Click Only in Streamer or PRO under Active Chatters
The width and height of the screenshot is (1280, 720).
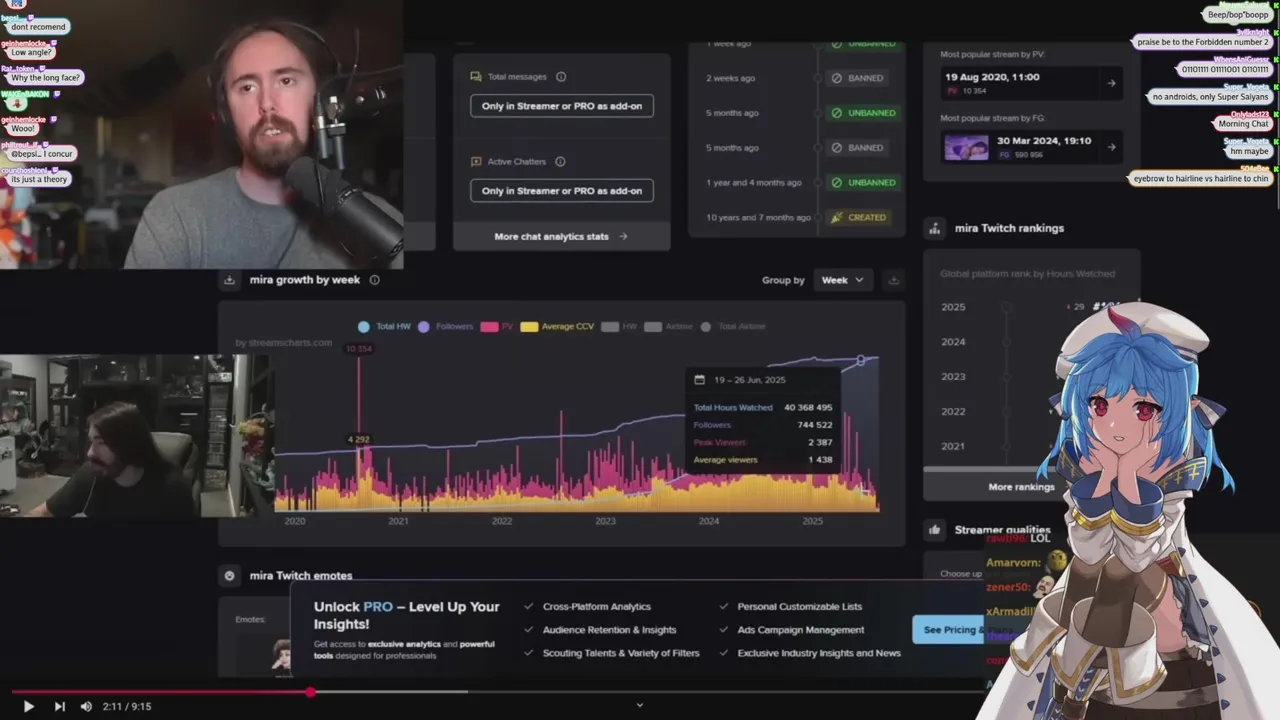coord(562,190)
